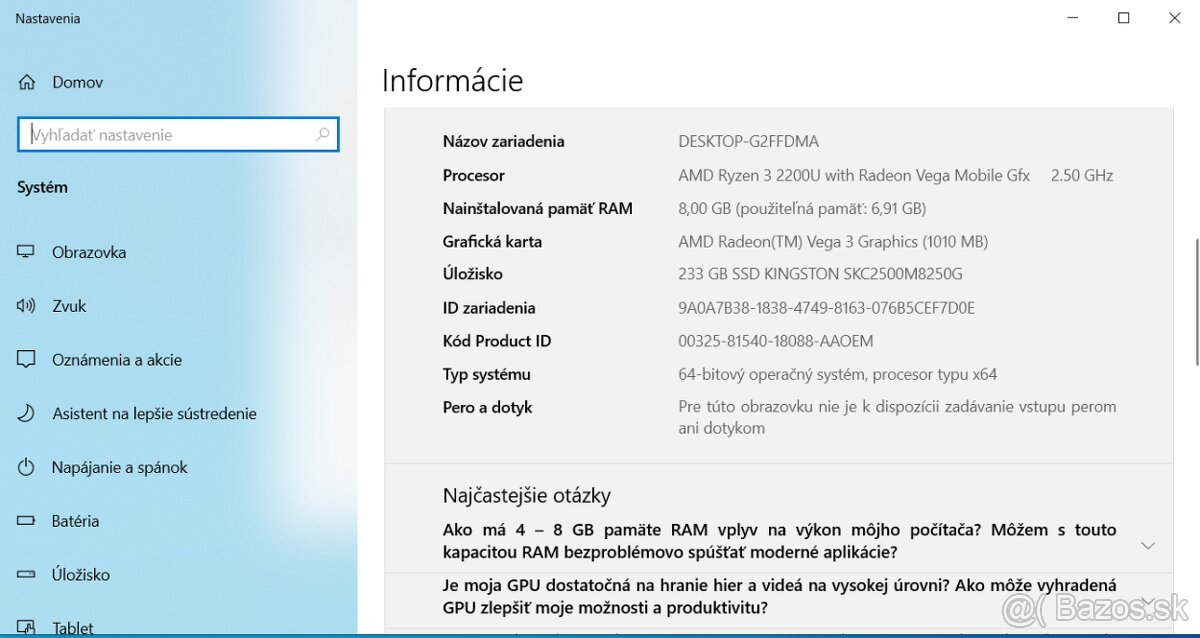The image size is (1200, 638).
Task: Open the Úložisko settings page in sidebar
Action: [x=80, y=575]
